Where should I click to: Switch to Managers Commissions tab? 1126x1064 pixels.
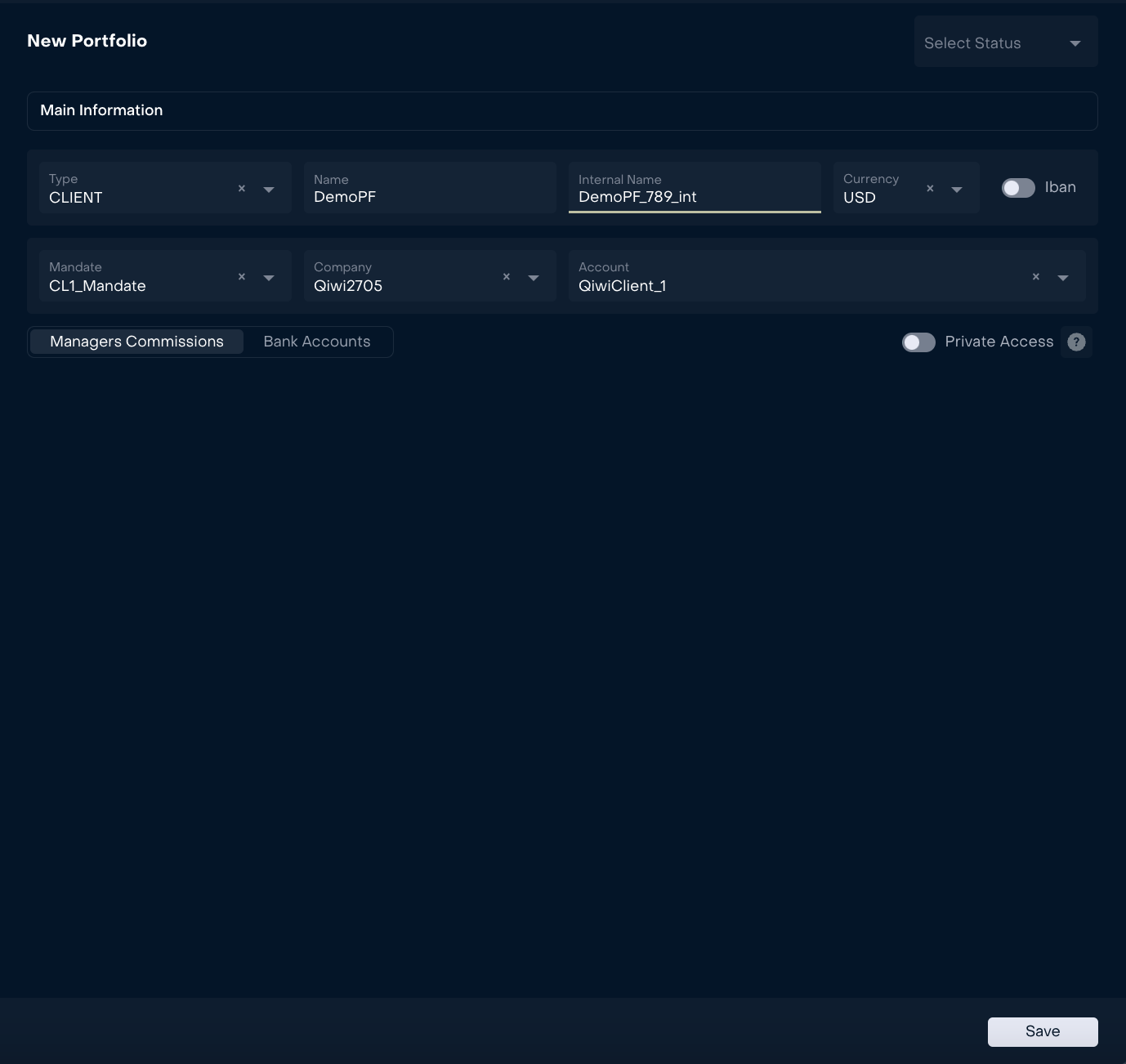(x=136, y=342)
